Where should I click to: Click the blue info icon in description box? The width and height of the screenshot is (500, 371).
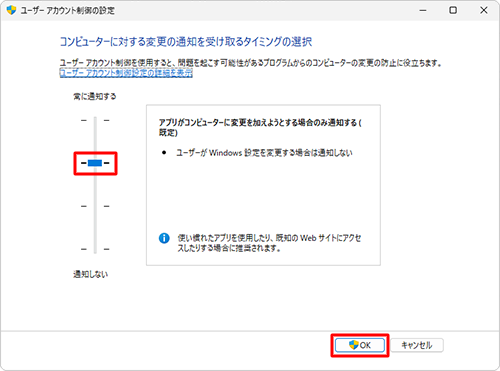[164, 238]
